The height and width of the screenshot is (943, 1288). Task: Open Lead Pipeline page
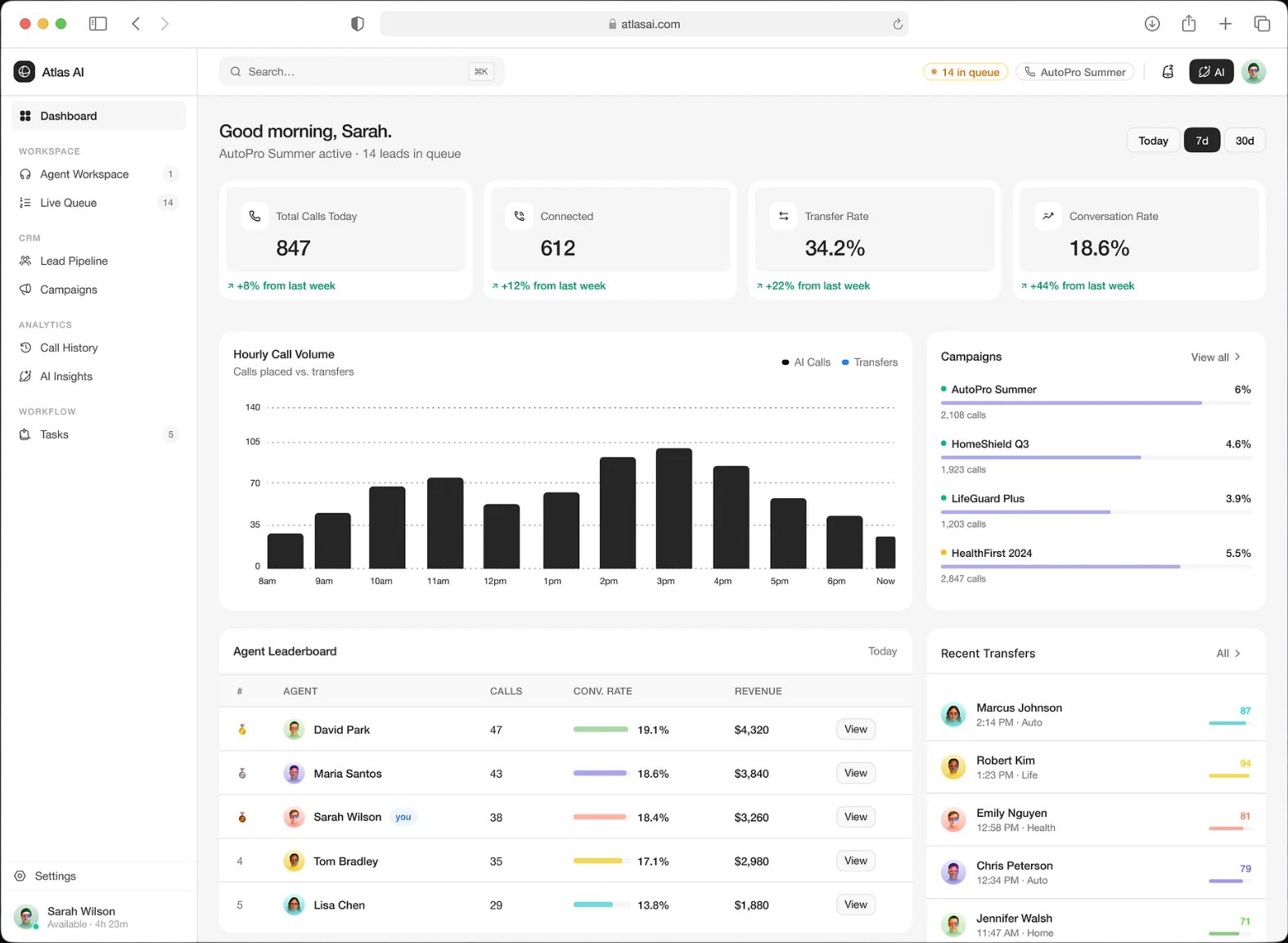click(x=99, y=261)
